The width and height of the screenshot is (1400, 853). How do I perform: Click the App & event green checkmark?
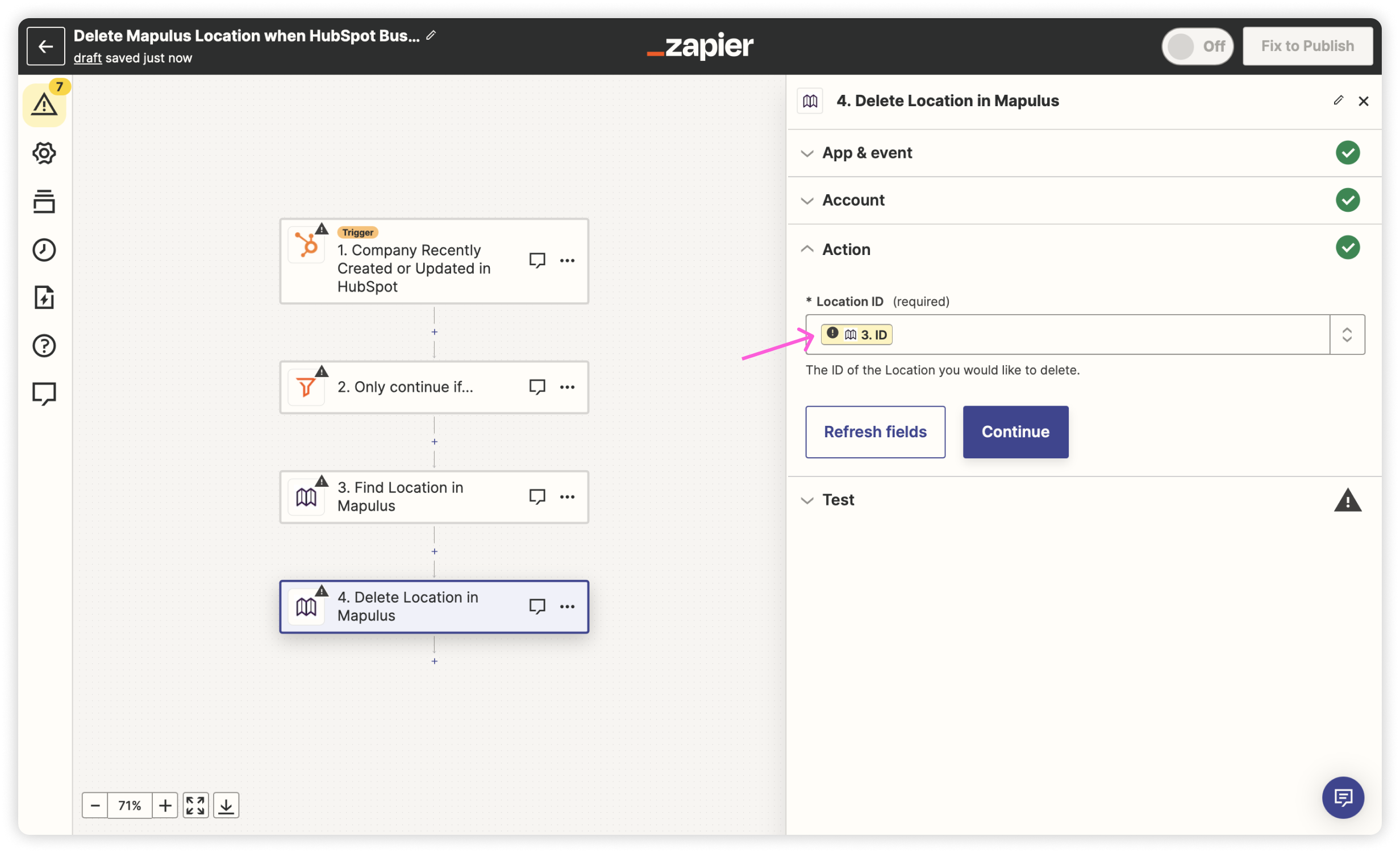[1348, 153]
